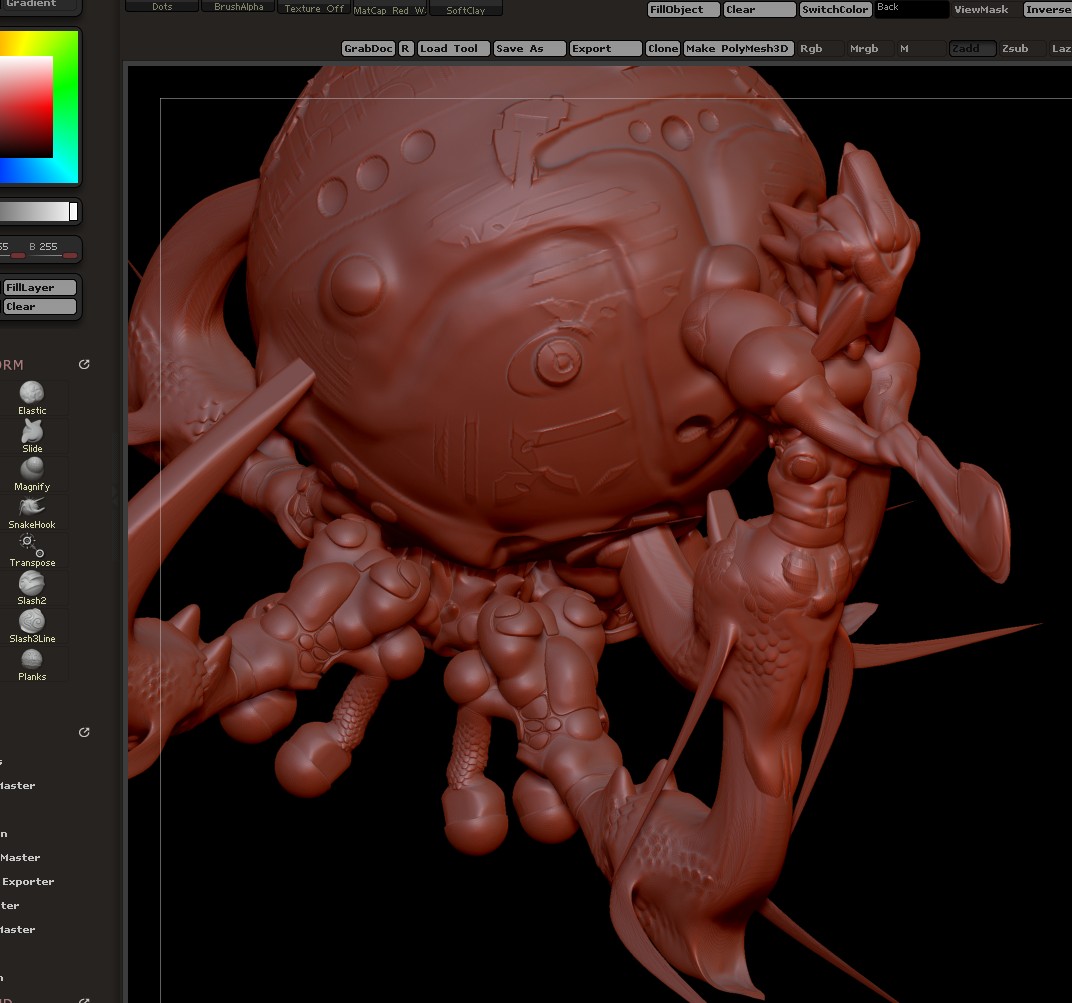
Task: Click the rainbow hue border of the color picker
Action: (66, 107)
